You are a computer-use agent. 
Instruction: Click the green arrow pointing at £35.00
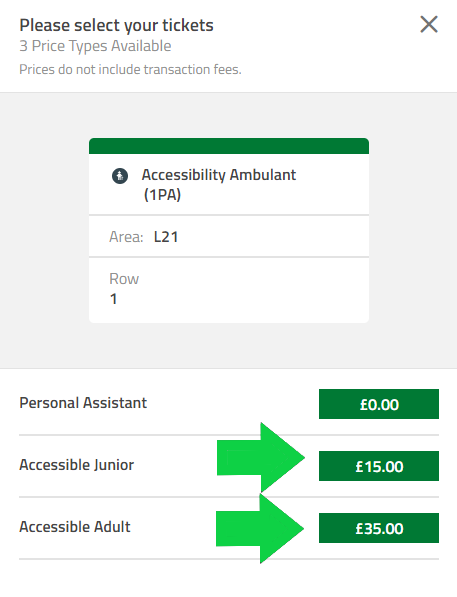pyautogui.click(x=260, y=528)
